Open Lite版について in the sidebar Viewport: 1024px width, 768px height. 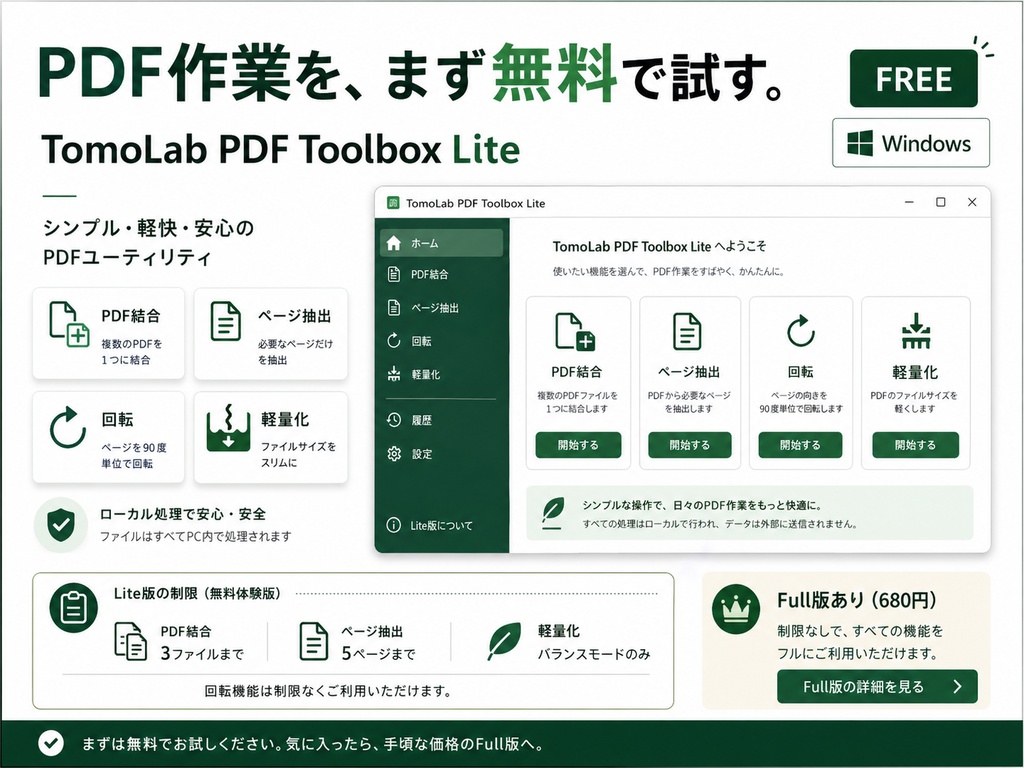[441, 525]
